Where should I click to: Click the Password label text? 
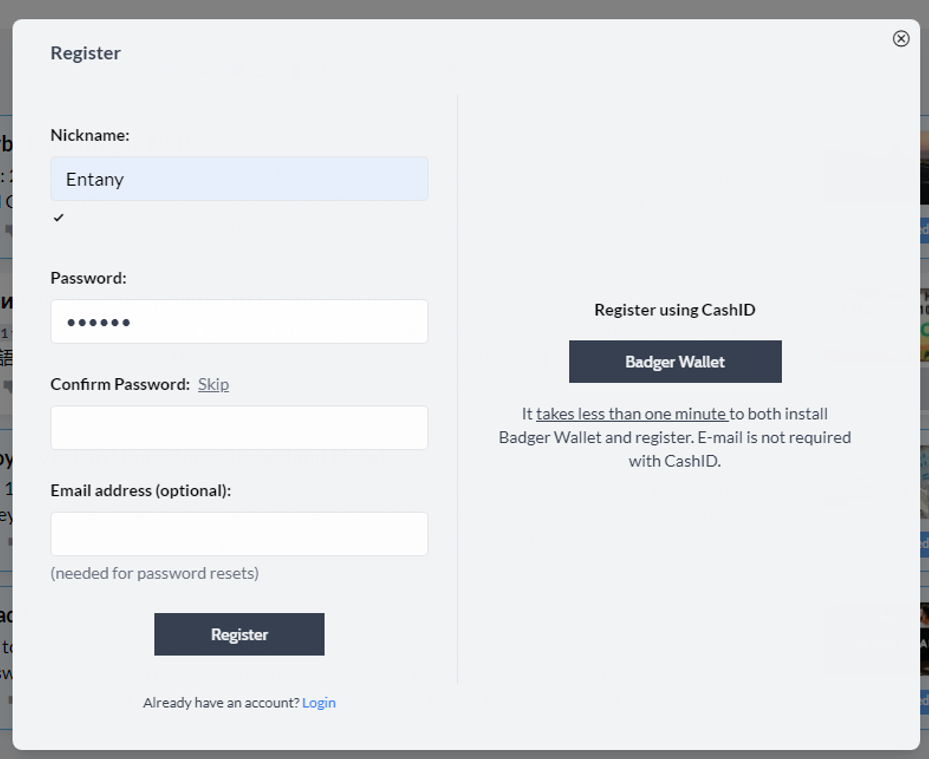pyautogui.click(x=89, y=278)
